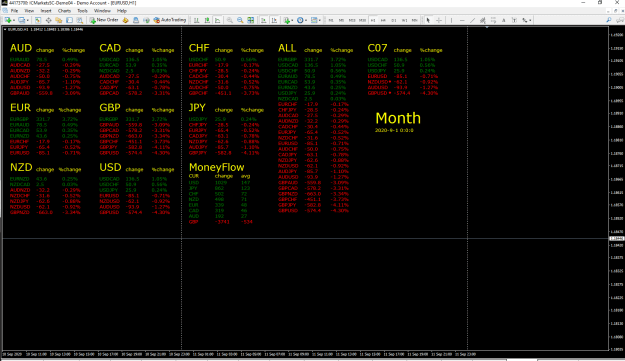
Task: Open the Strategy Tester
Action: pos(80,20)
